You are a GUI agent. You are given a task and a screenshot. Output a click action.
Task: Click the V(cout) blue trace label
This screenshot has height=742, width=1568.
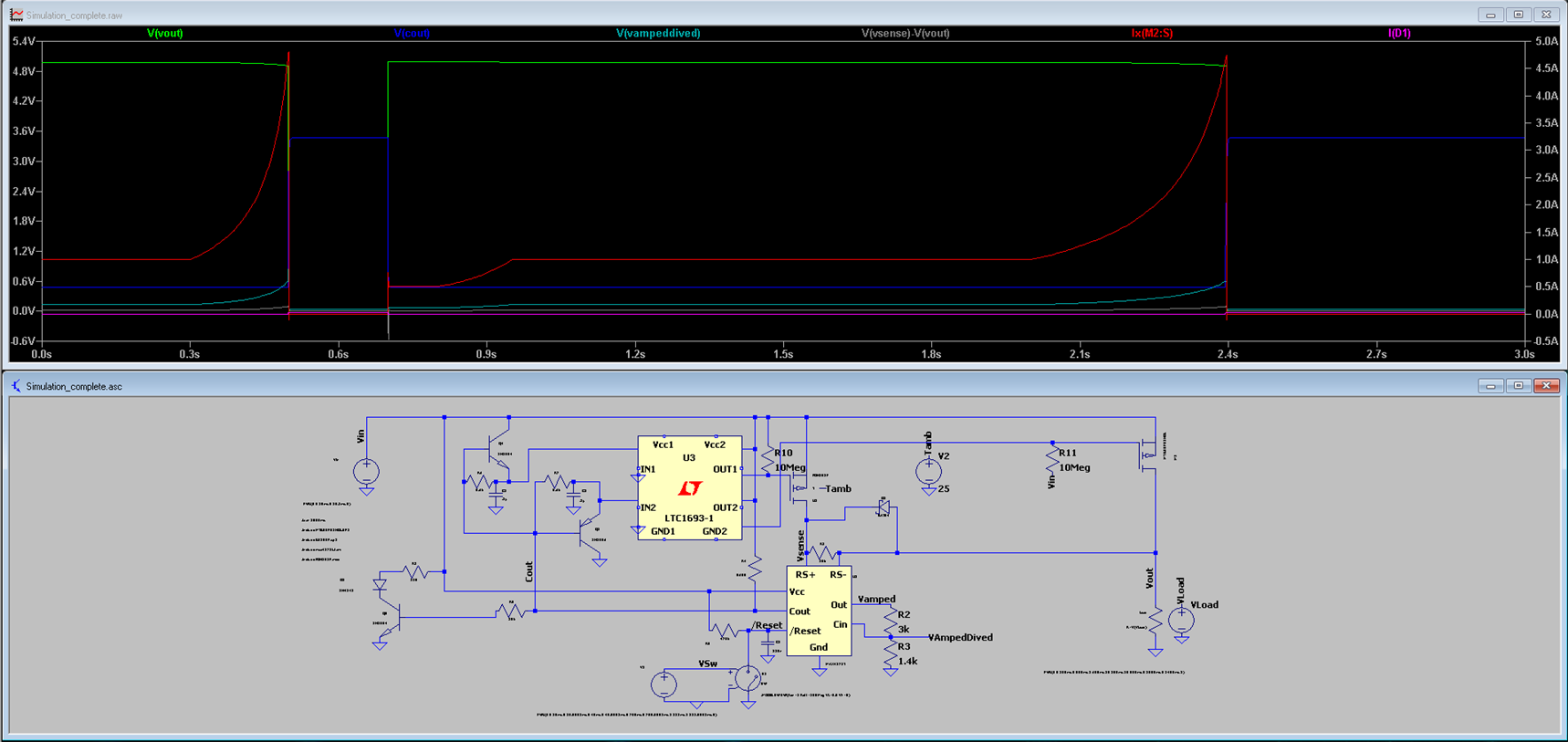(412, 33)
